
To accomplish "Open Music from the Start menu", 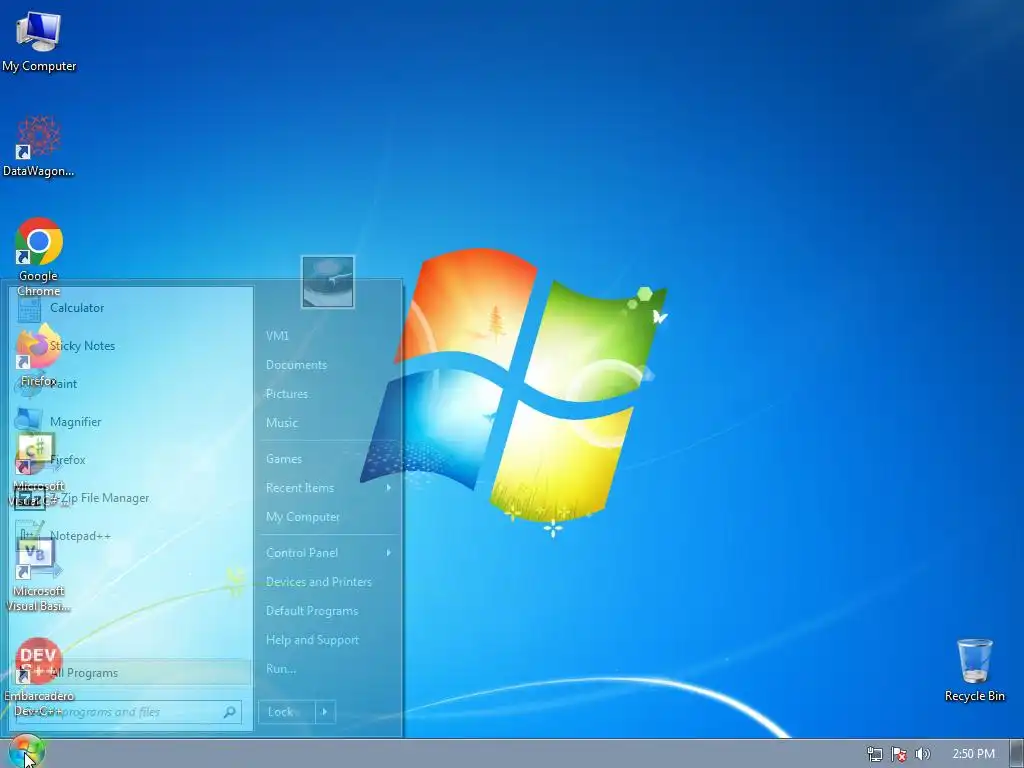I will click(x=281, y=423).
